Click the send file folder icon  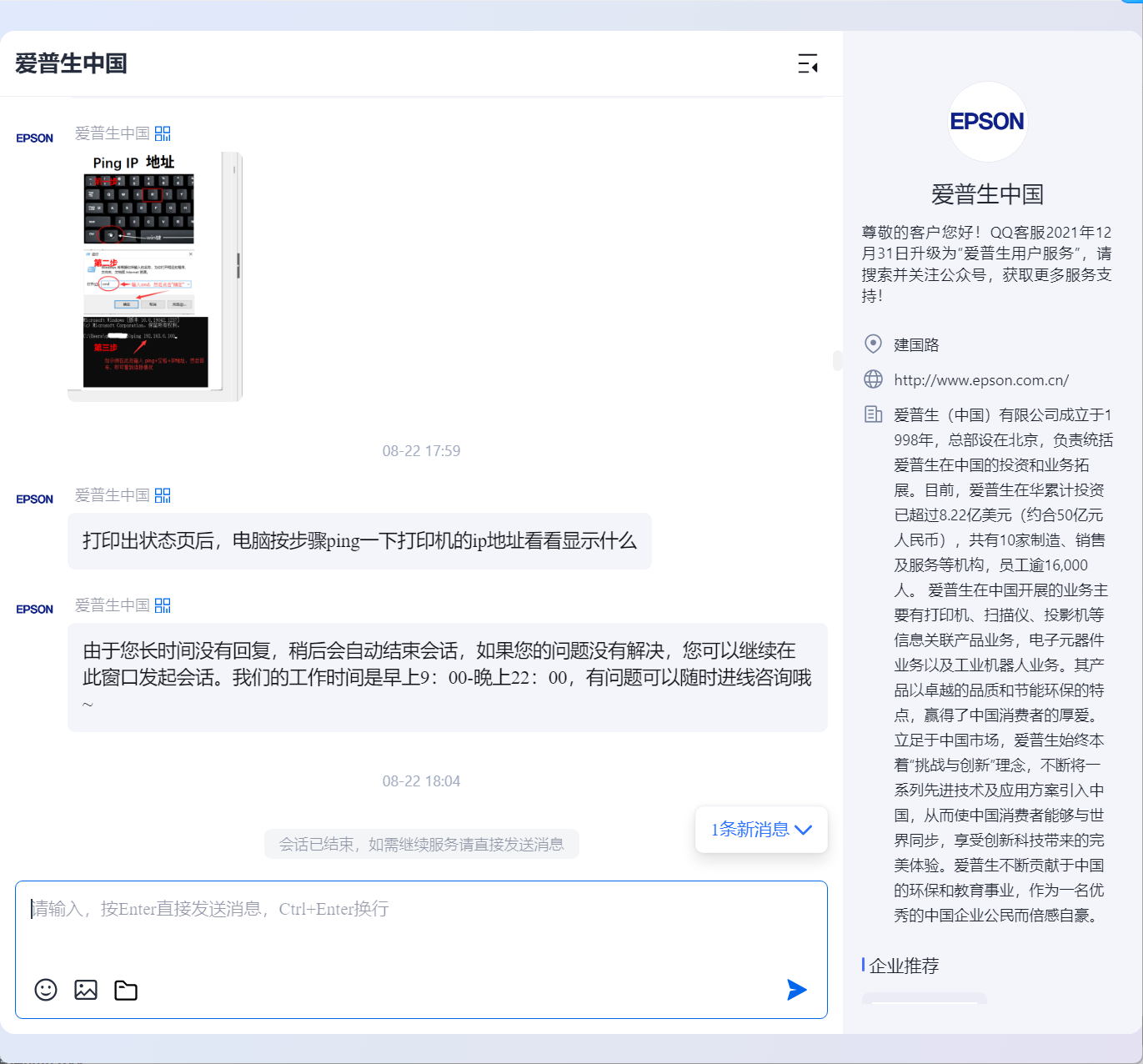pyautogui.click(x=126, y=990)
